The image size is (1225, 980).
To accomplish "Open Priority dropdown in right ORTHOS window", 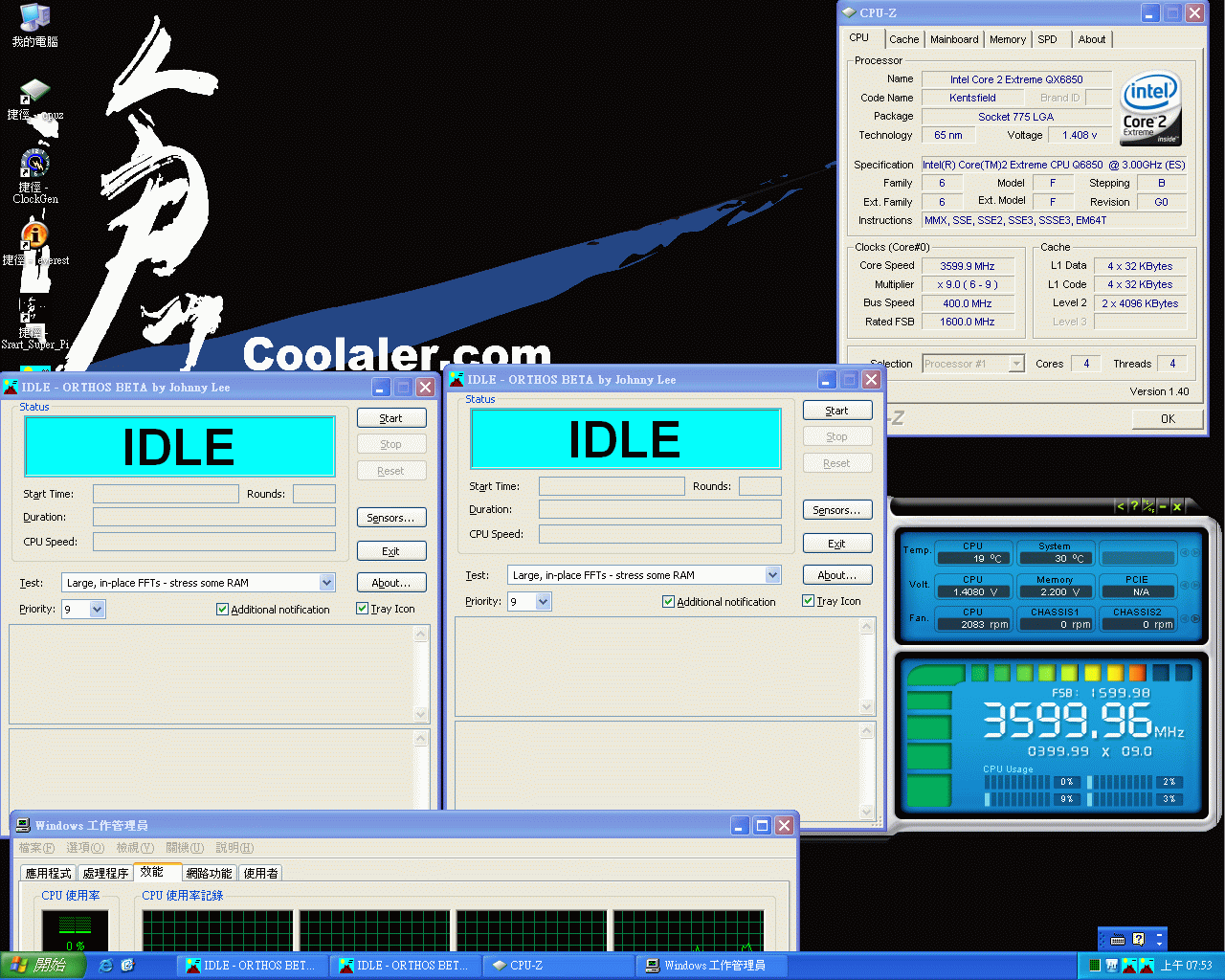I will tap(543, 601).
